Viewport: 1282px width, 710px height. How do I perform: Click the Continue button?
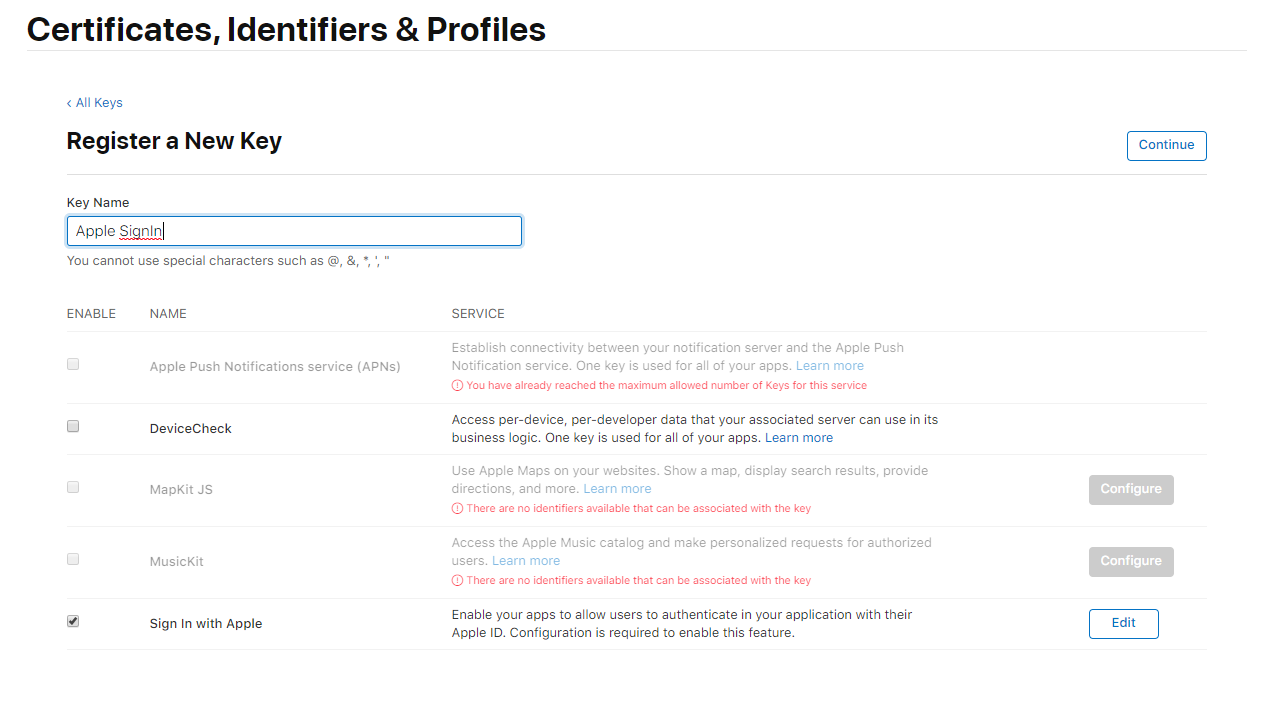tap(1166, 145)
